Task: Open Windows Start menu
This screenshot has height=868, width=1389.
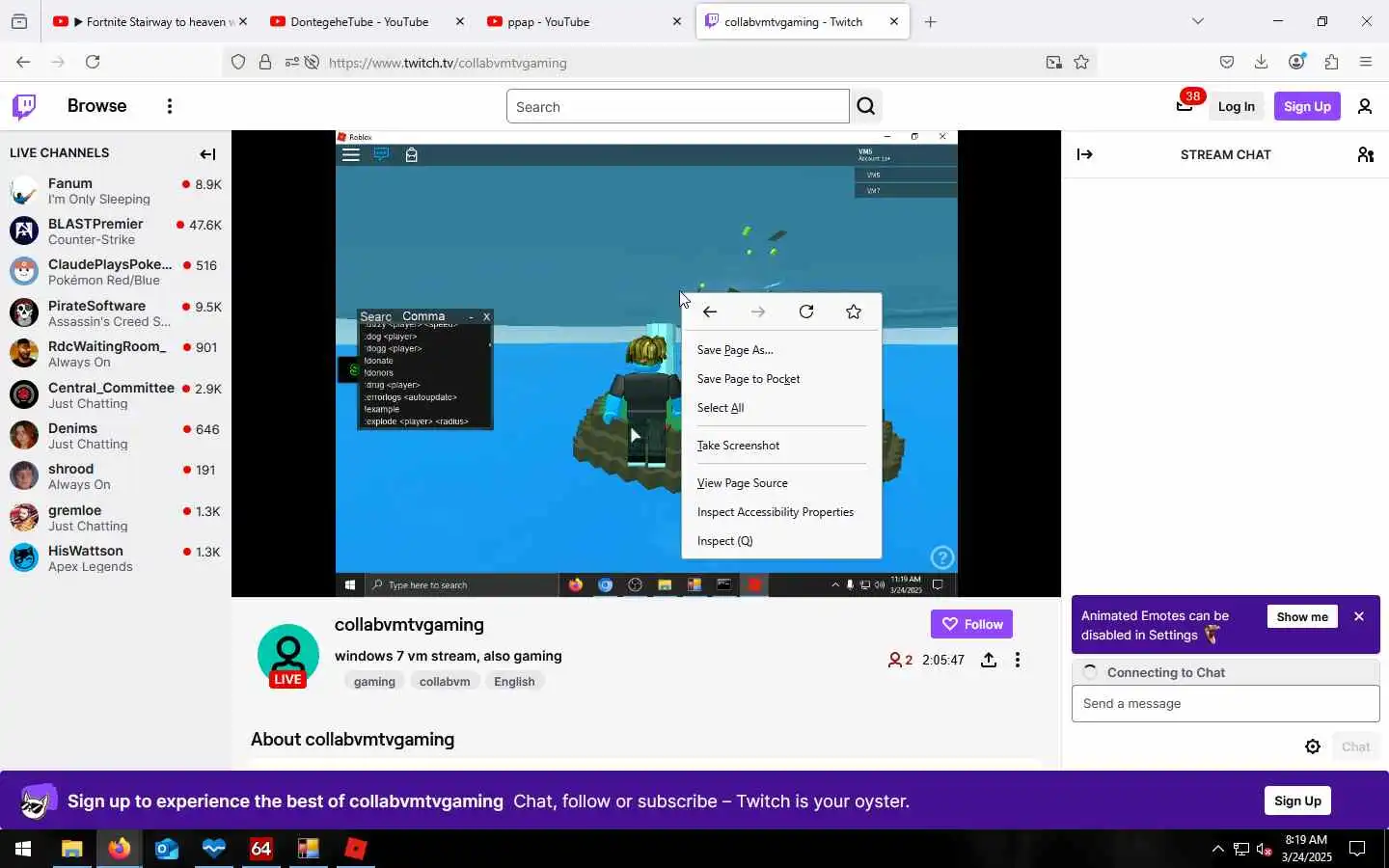Action: [x=23, y=849]
